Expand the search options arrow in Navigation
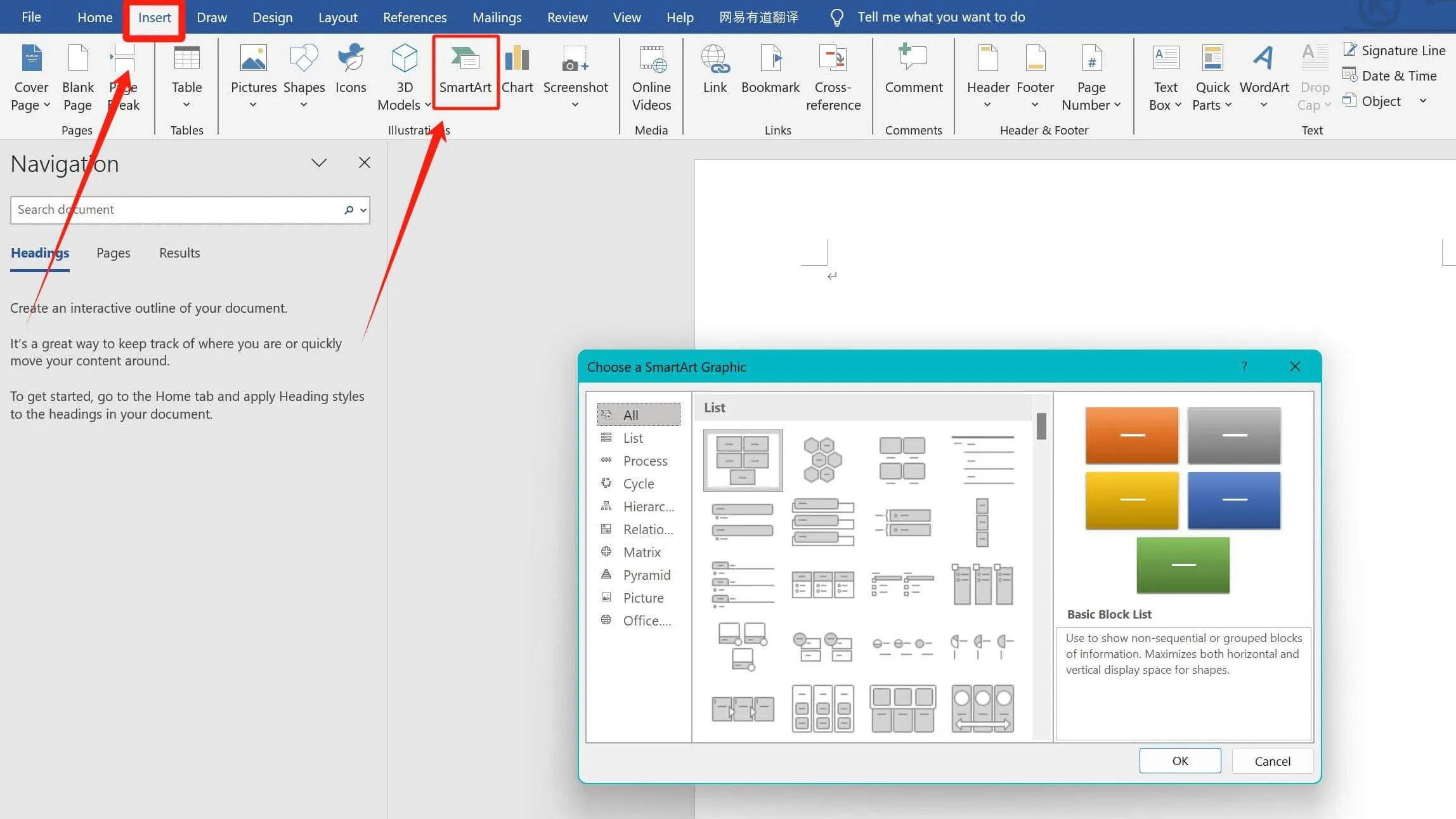The width and height of the screenshot is (1456, 819). (363, 210)
